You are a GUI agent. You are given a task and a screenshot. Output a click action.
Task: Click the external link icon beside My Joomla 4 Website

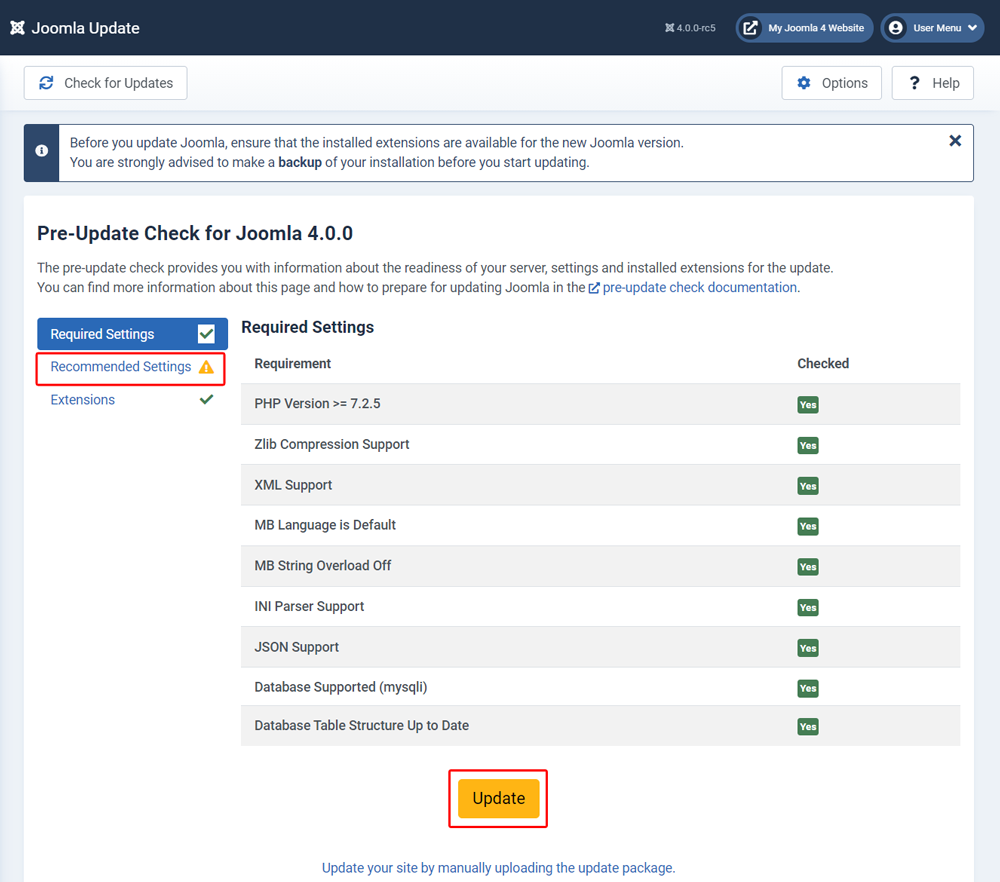(x=751, y=28)
